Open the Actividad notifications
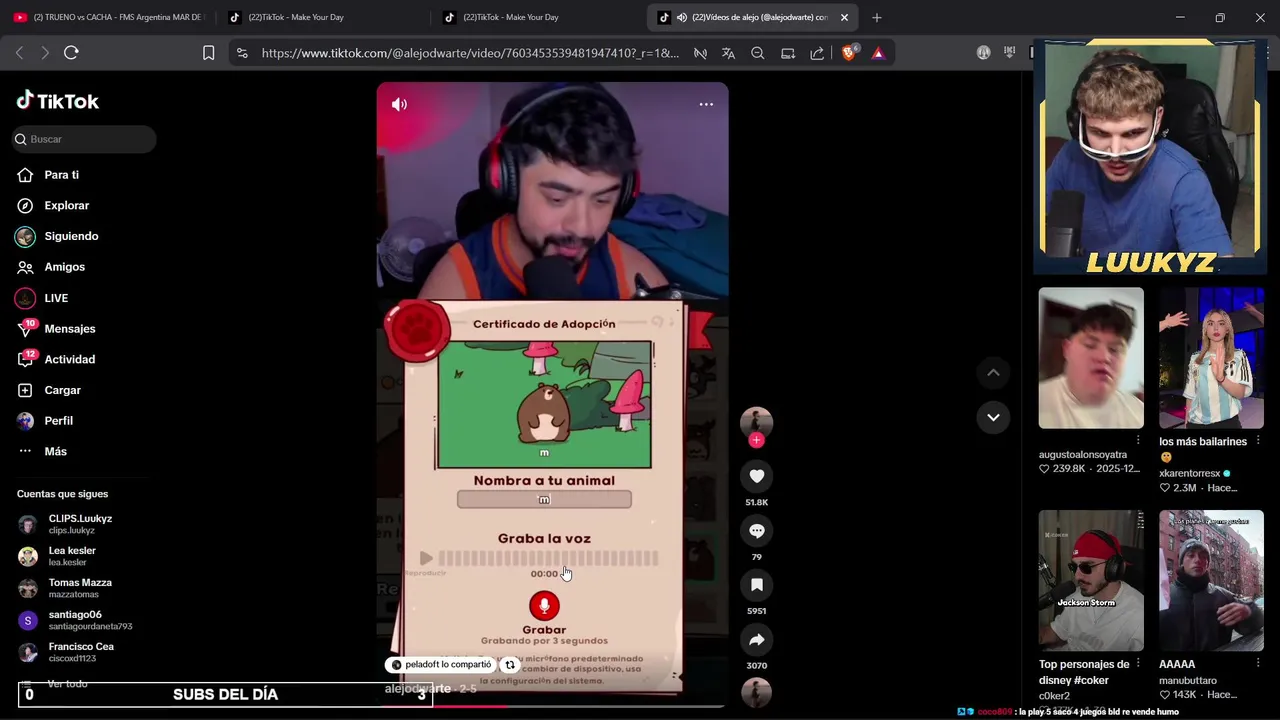 (69, 359)
